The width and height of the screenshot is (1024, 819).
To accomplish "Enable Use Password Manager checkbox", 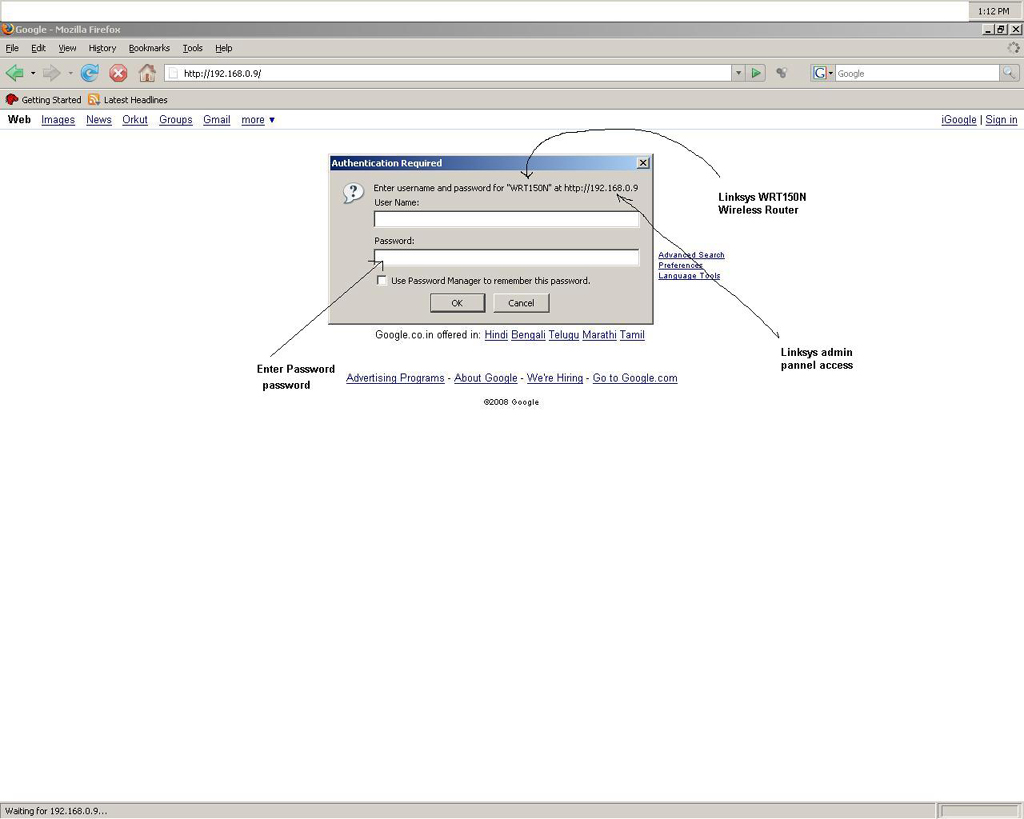I will click(x=381, y=281).
